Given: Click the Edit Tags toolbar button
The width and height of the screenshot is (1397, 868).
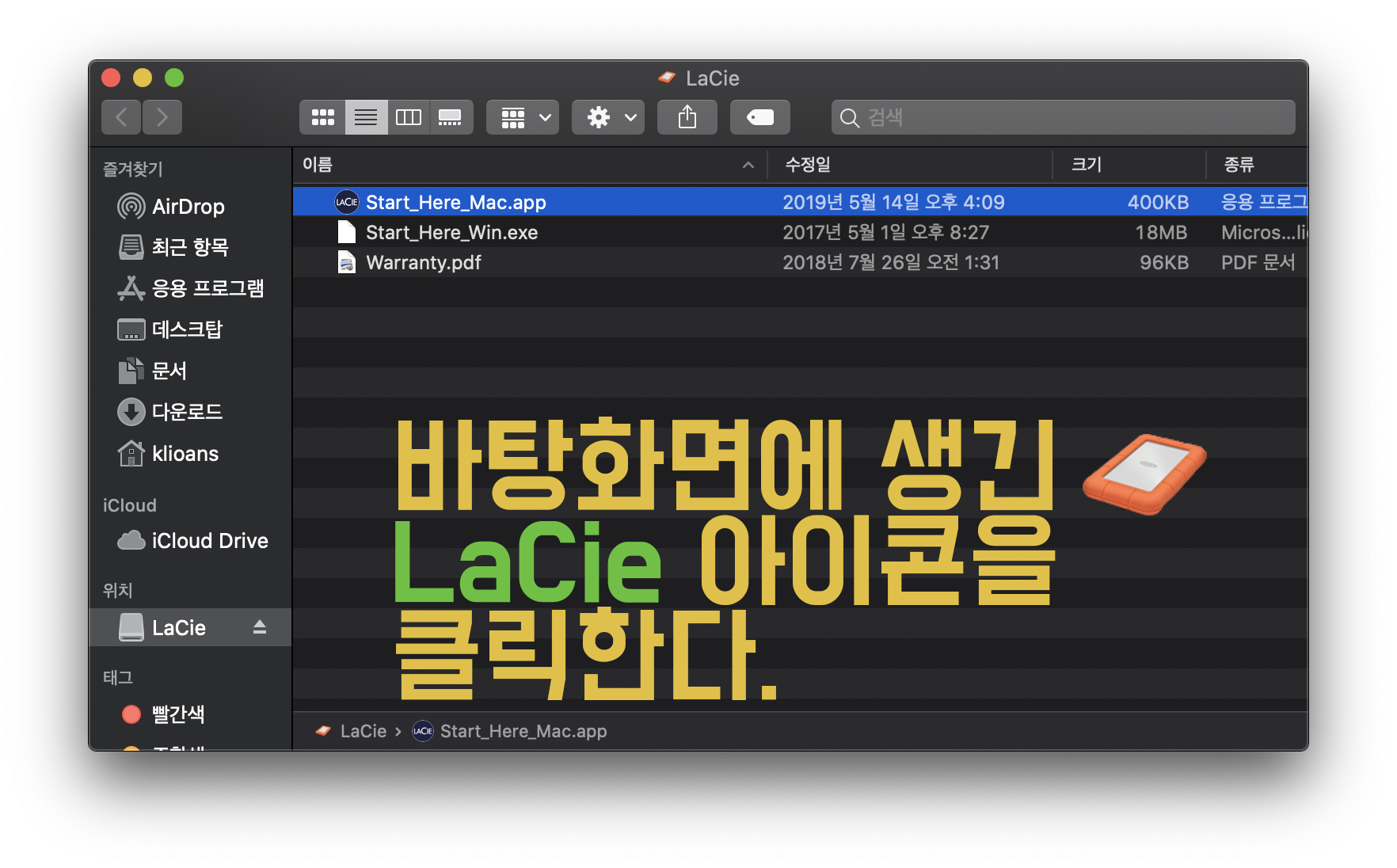Looking at the screenshot, I should (760, 117).
